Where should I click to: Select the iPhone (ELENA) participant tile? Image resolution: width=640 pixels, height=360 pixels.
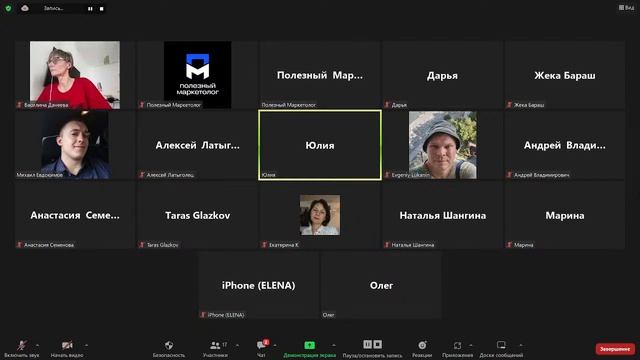(259, 285)
